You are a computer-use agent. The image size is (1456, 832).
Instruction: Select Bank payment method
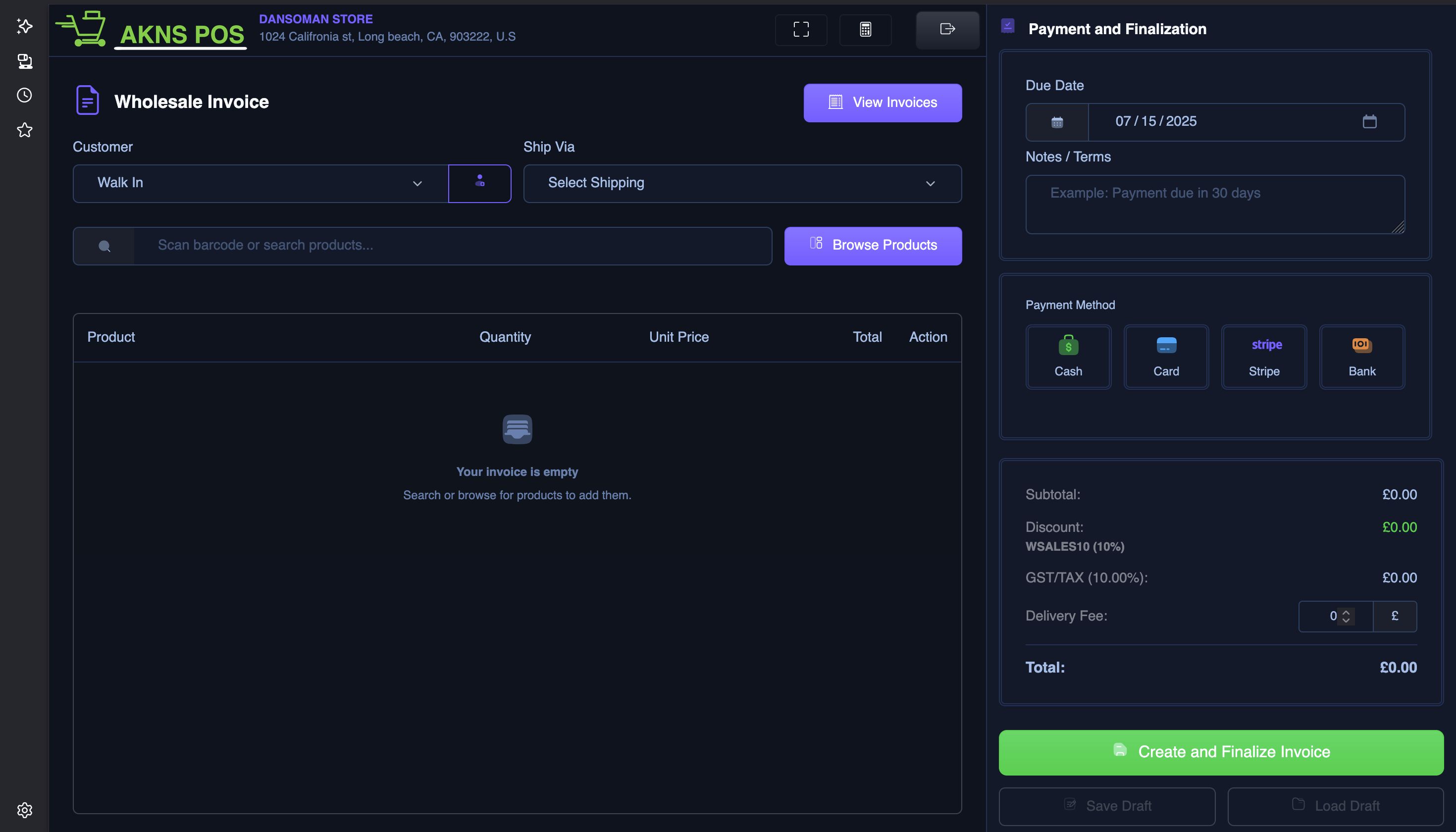pos(1362,357)
